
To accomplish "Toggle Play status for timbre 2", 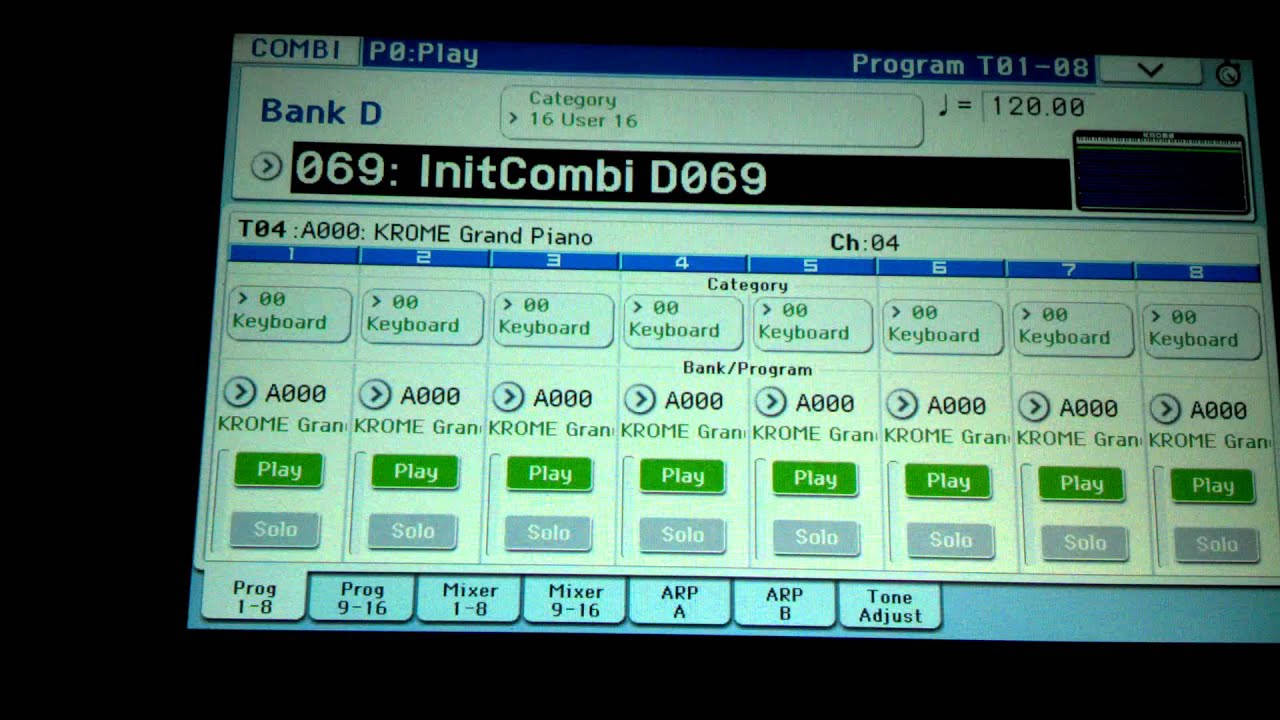I will click(x=415, y=471).
